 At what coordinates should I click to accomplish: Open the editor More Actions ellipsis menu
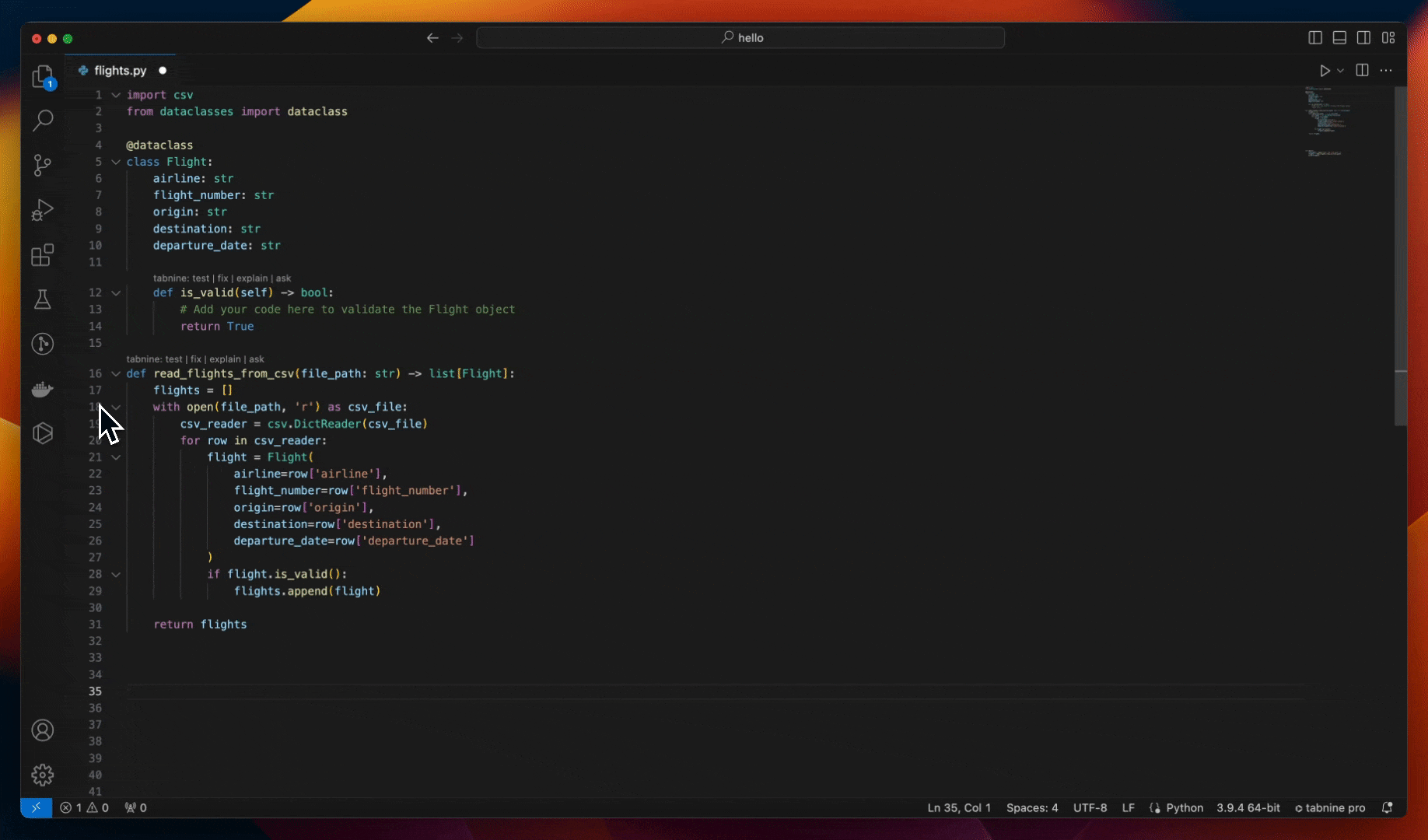point(1386,71)
